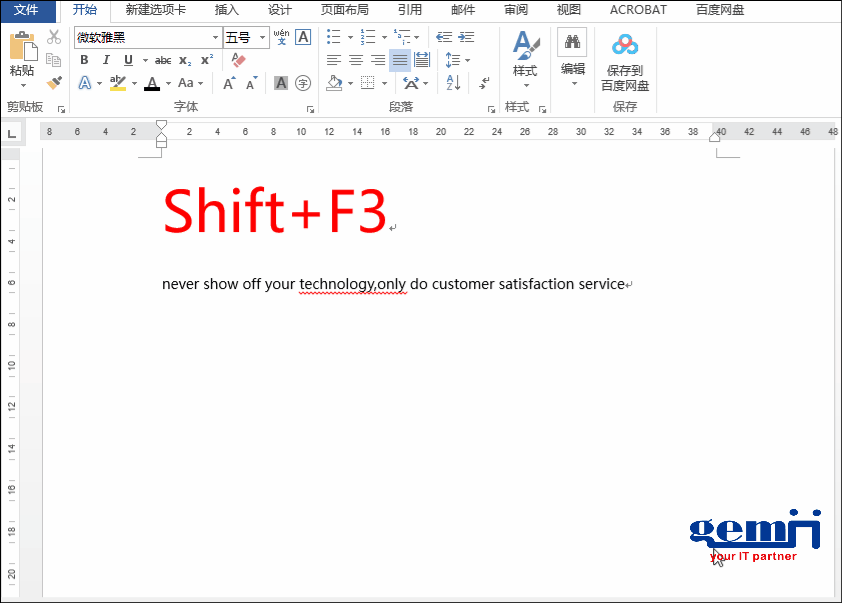Select the Format Painter tool
Viewport: 842px width, 603px height.
pyautogui.click(x=53, y=82)
